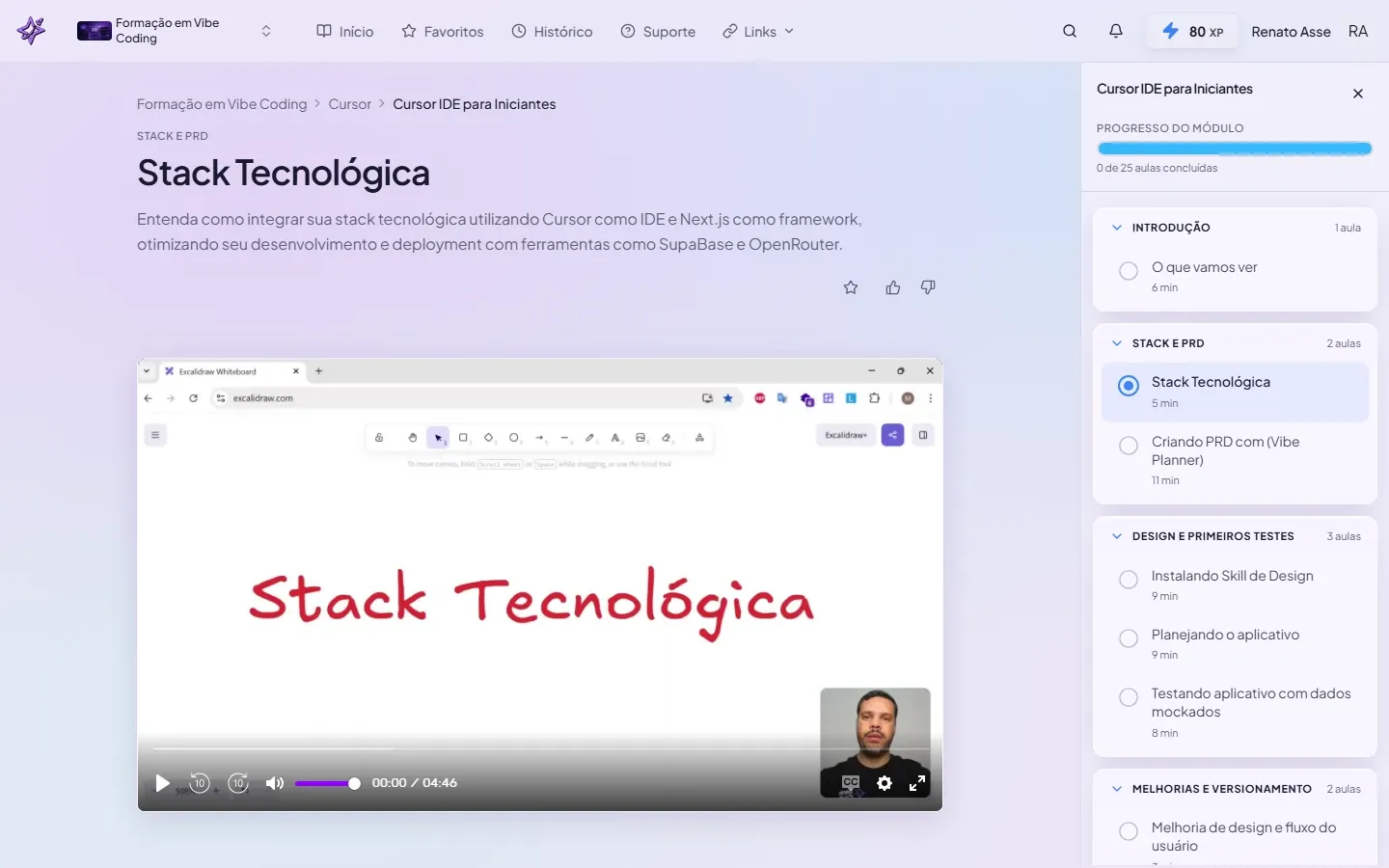The image size is (1389, 868).
Task: Expand the Links dropdown menu
Action: pos(758,31)
